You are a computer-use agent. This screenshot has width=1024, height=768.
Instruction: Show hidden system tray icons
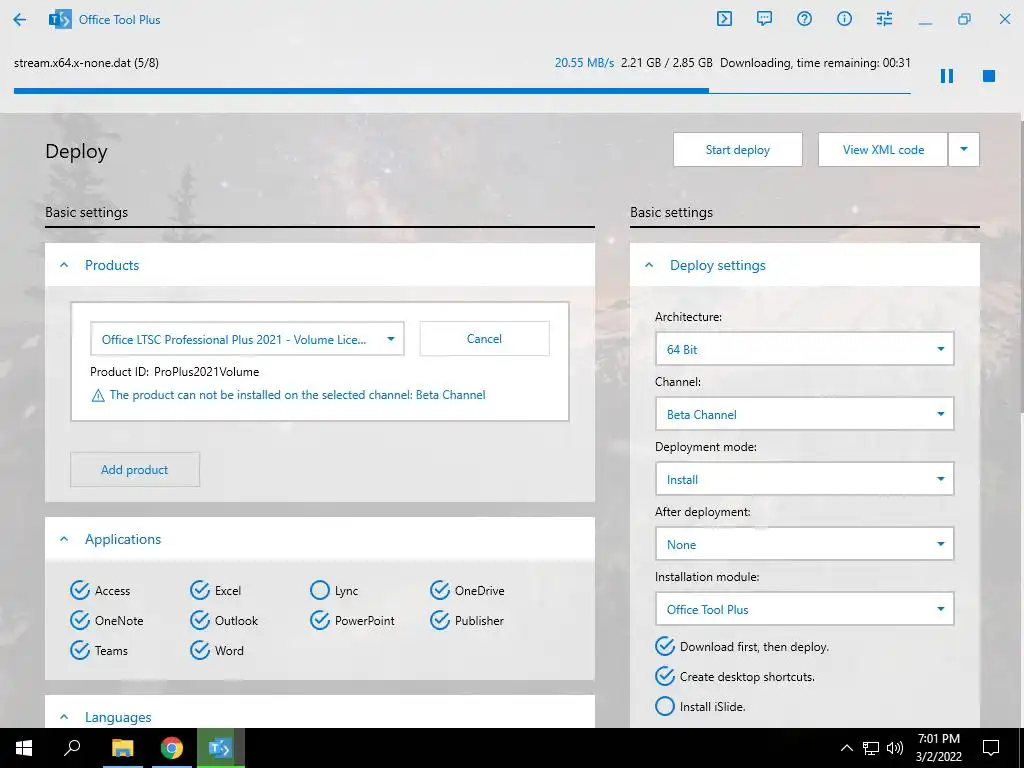click(846, 748)
